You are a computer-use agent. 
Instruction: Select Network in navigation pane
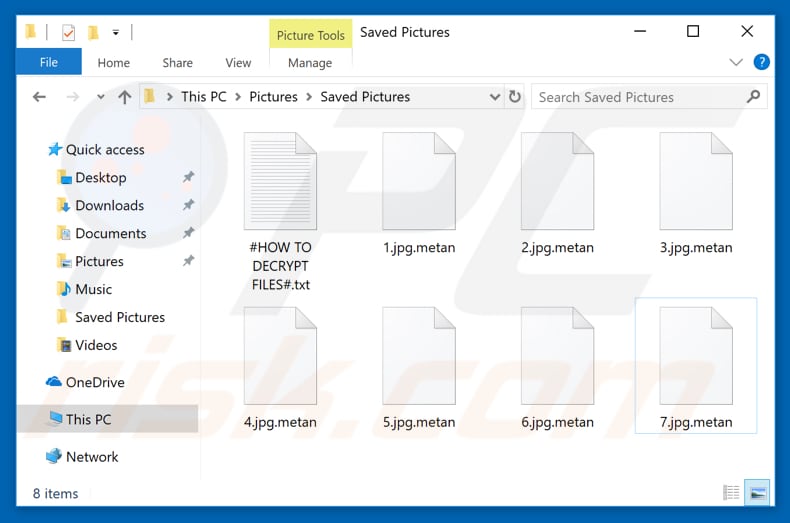(82, 456)
